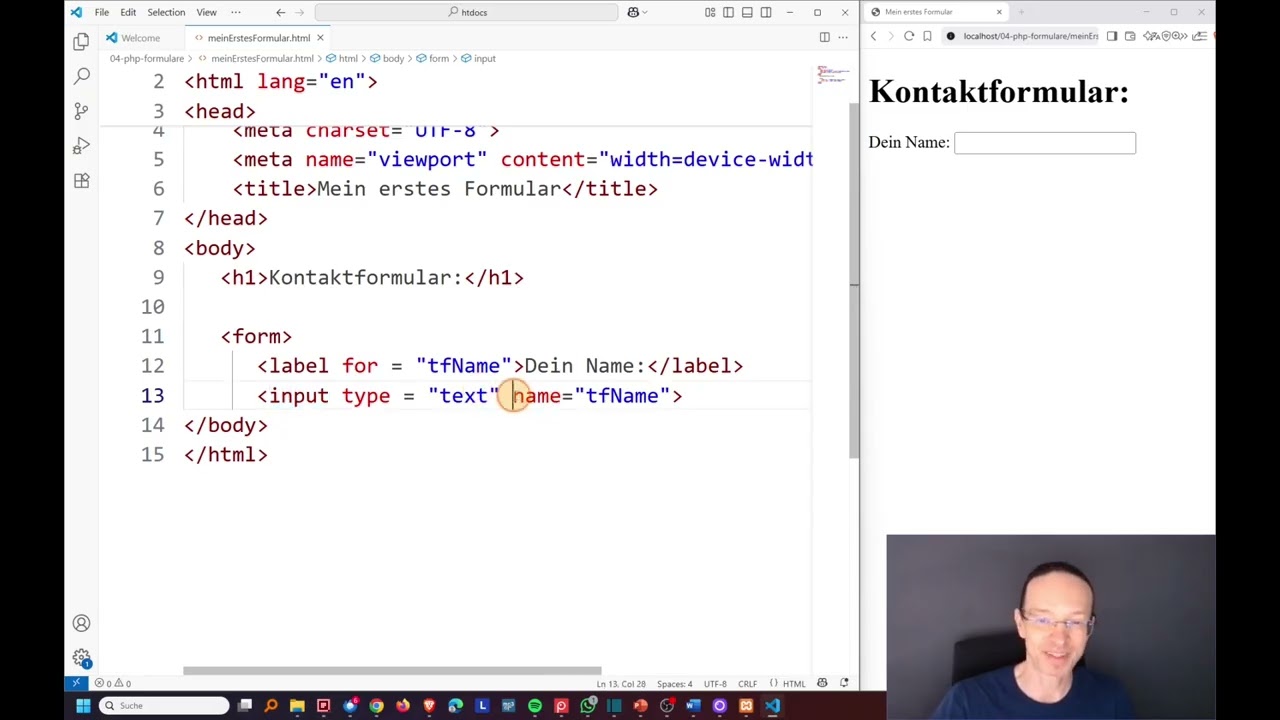Open the Explorer view in the activity bar
Image resolution: width=1280 pixels, height=720 pixels.
click(81, 41)
